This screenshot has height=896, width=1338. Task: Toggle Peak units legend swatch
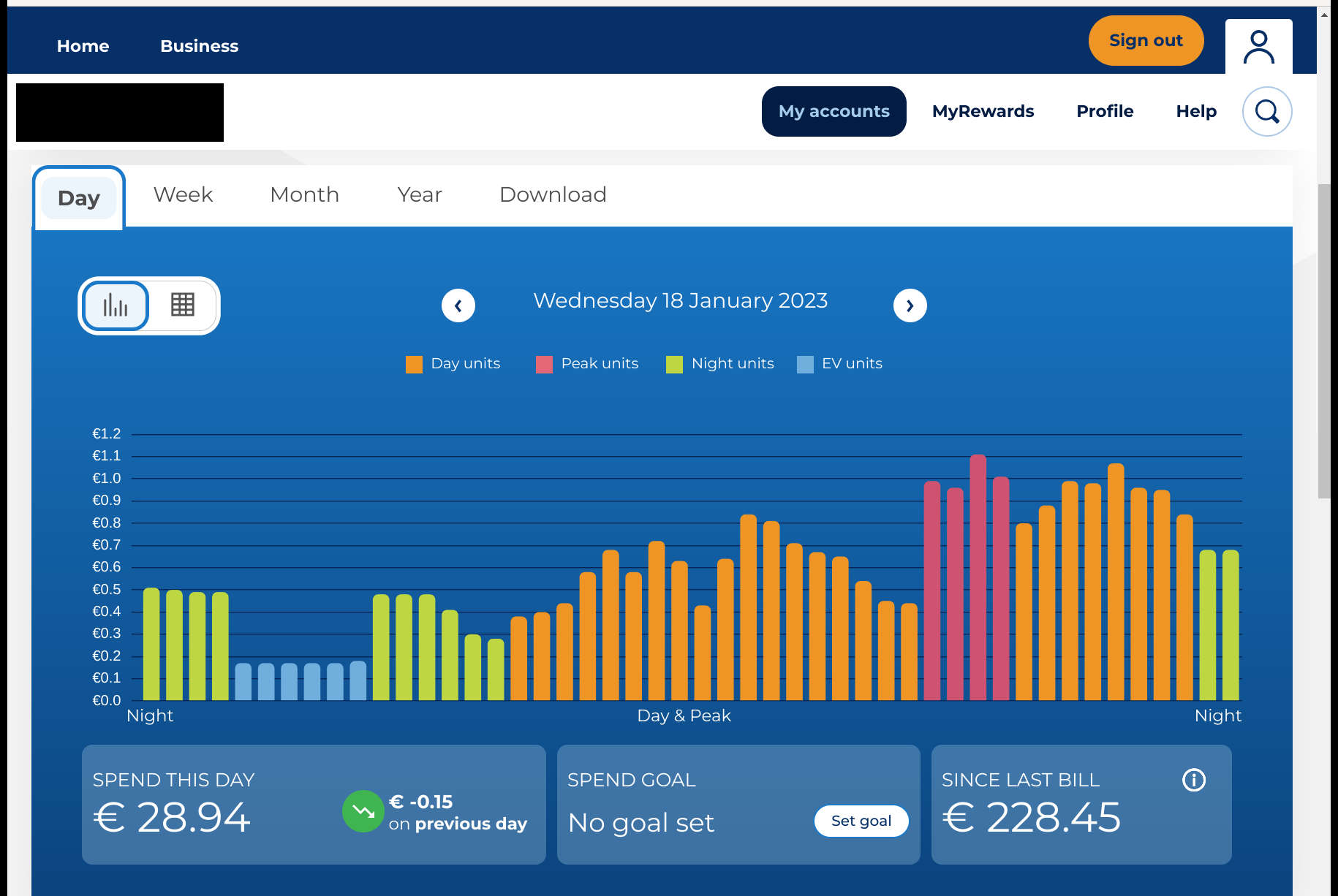point(544,364)
